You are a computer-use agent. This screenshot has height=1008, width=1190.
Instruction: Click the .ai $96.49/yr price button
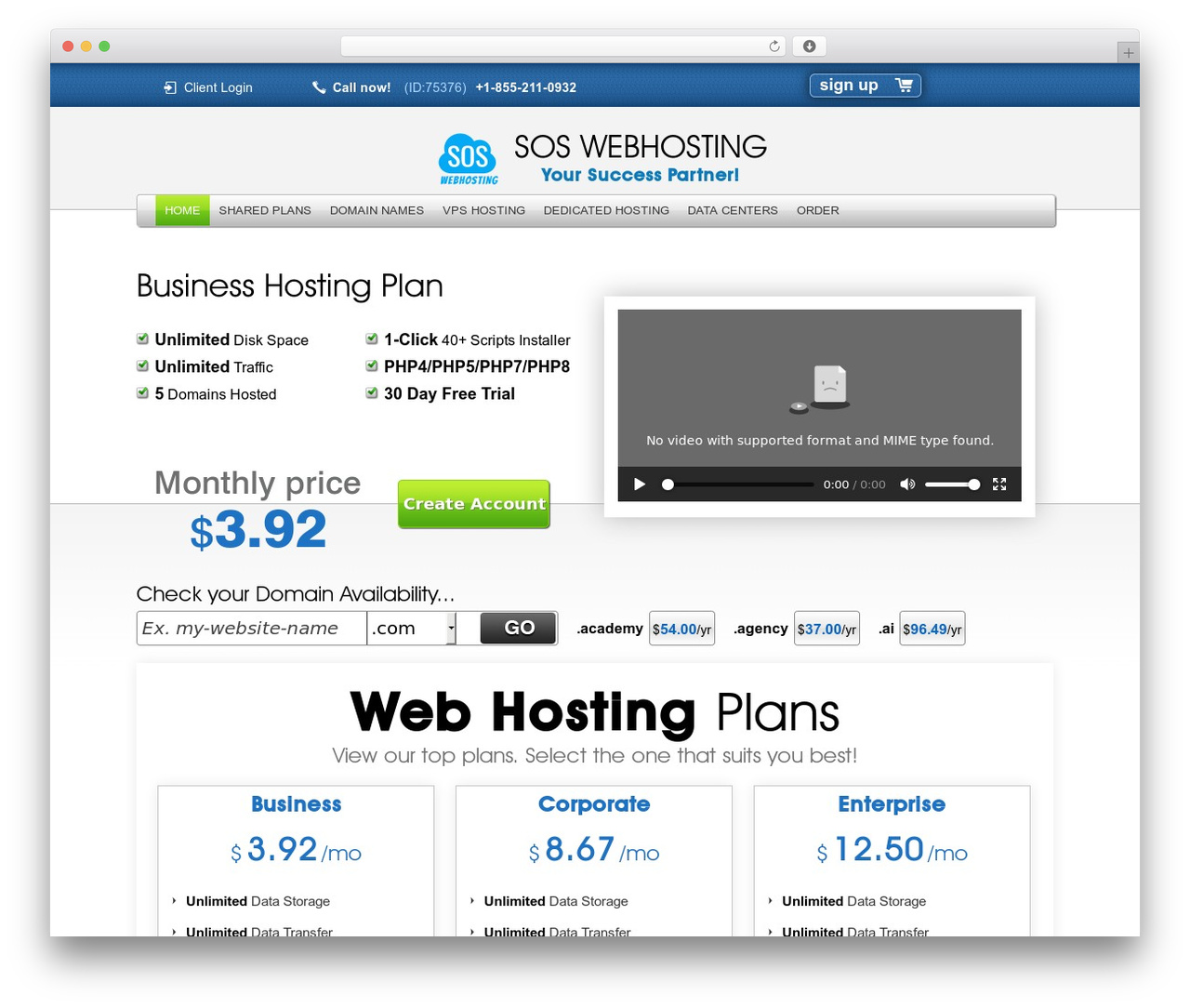[932, 629]
